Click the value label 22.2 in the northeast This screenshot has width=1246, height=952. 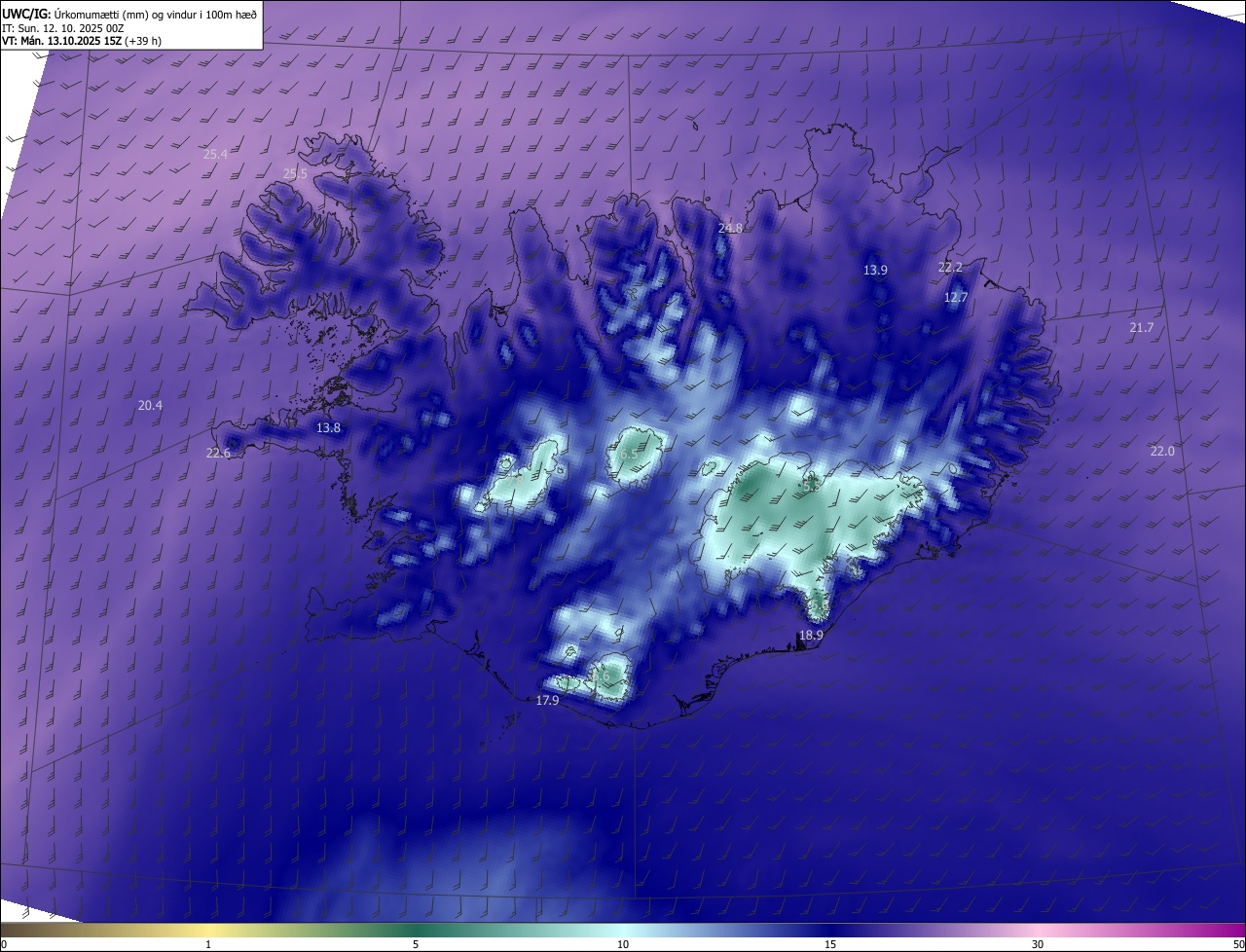tap(950, 267)
